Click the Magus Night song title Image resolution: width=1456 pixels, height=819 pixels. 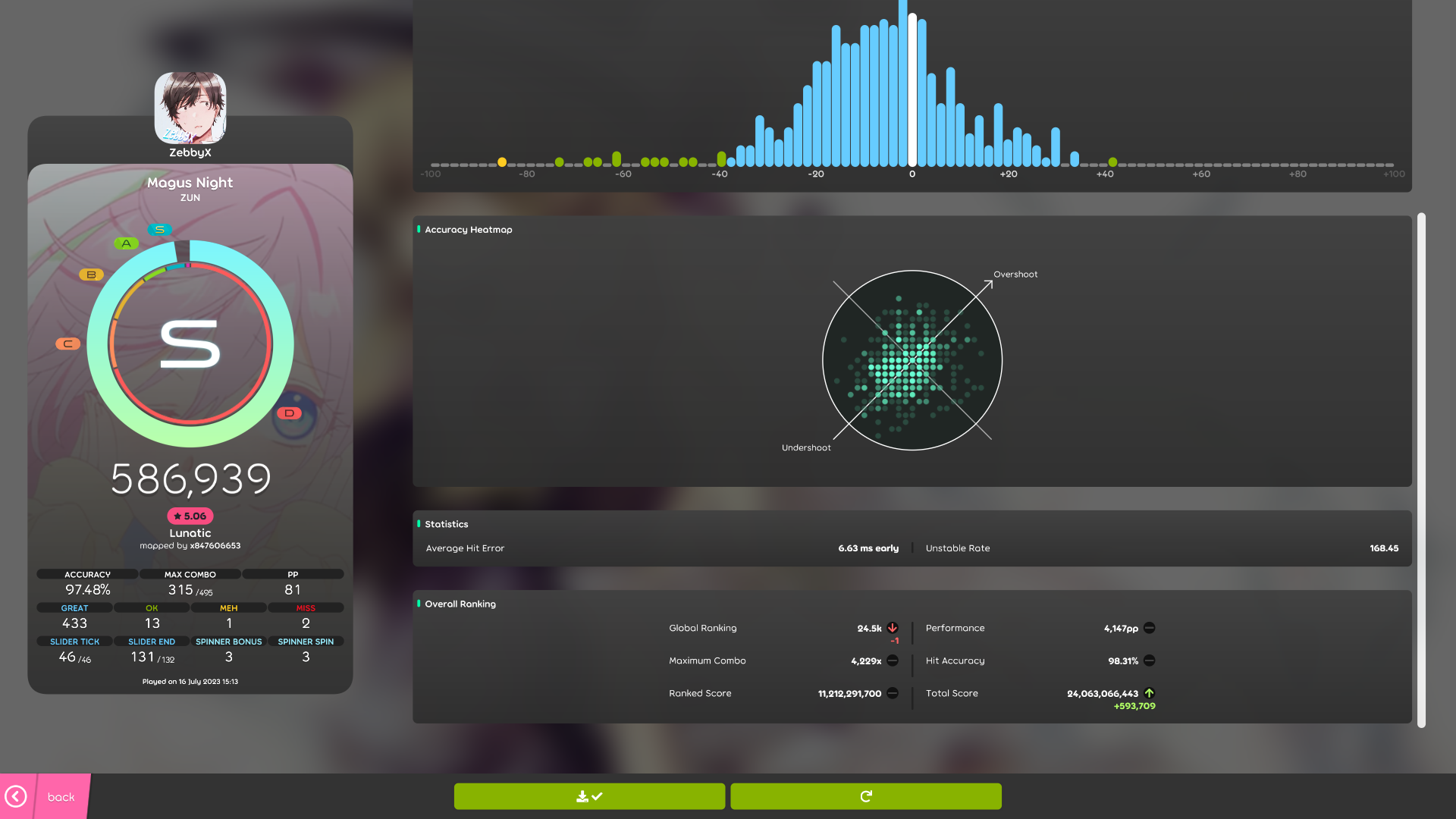coord(190,183)
